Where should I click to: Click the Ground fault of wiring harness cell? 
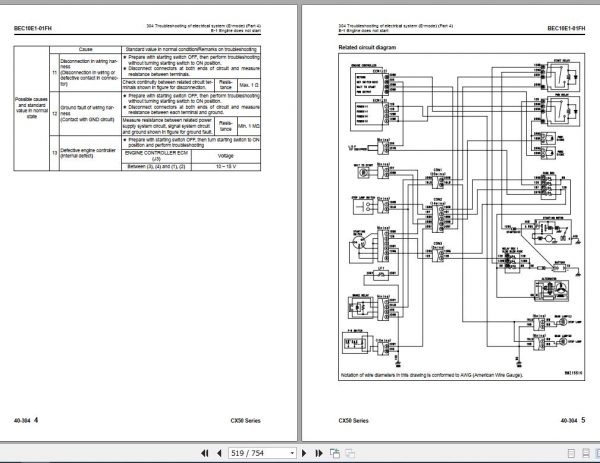(90, 114)
